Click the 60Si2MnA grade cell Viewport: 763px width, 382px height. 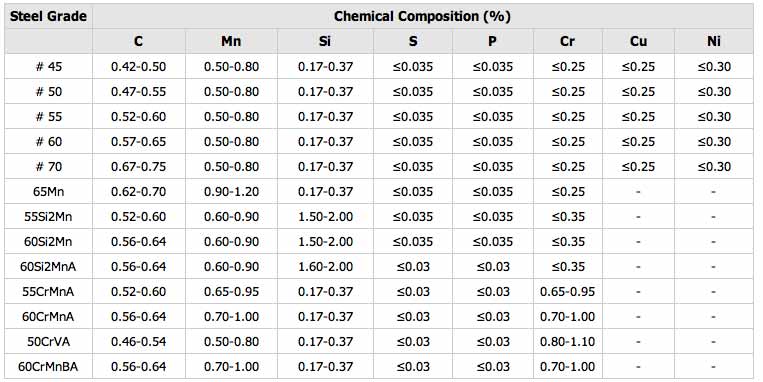pyautogui.click(x=48, y=267)
